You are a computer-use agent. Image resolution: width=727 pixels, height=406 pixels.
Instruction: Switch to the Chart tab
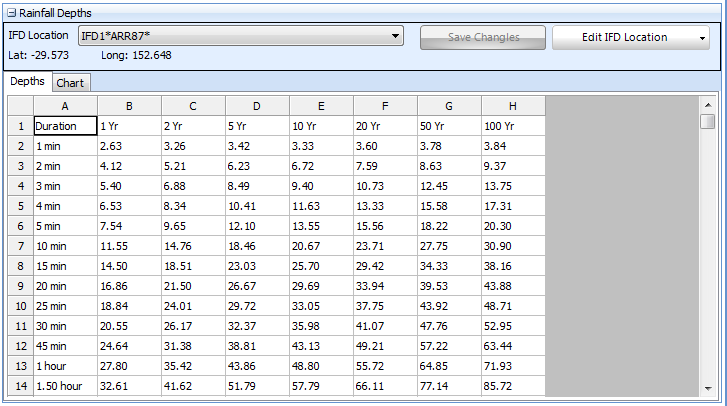(70, 83)
